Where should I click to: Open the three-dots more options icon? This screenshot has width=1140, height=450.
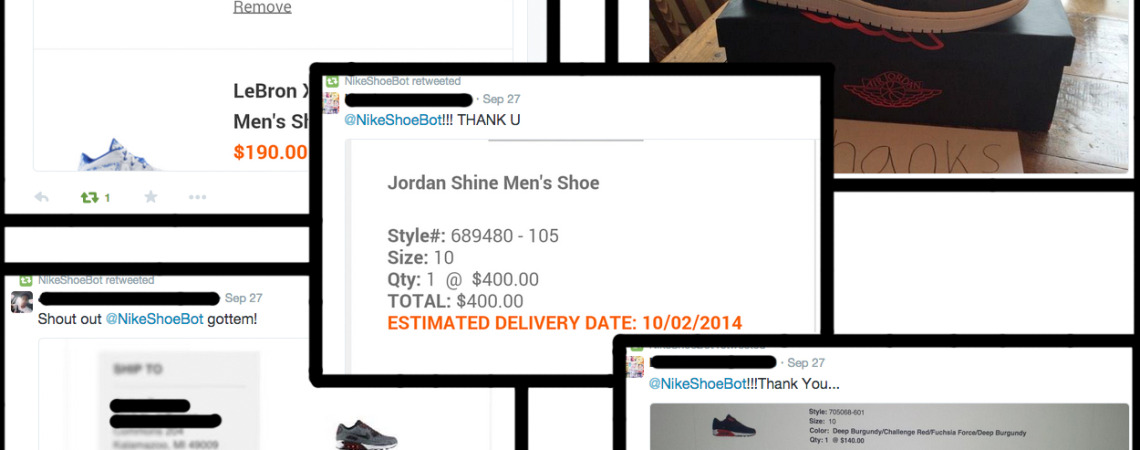pos(197,197)
